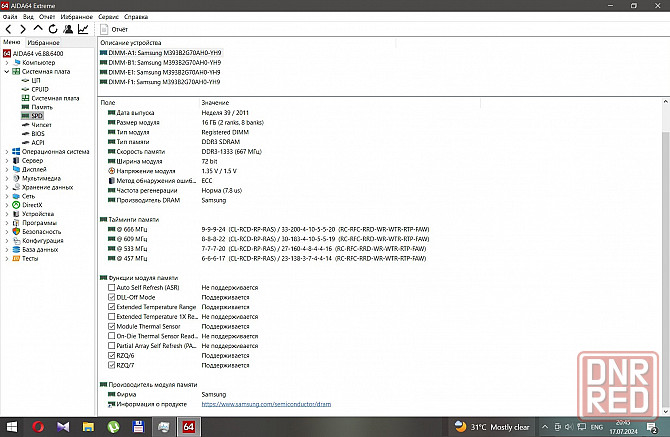
Task: Open the Избранное menu in menu bar
Action: [76, 17]
